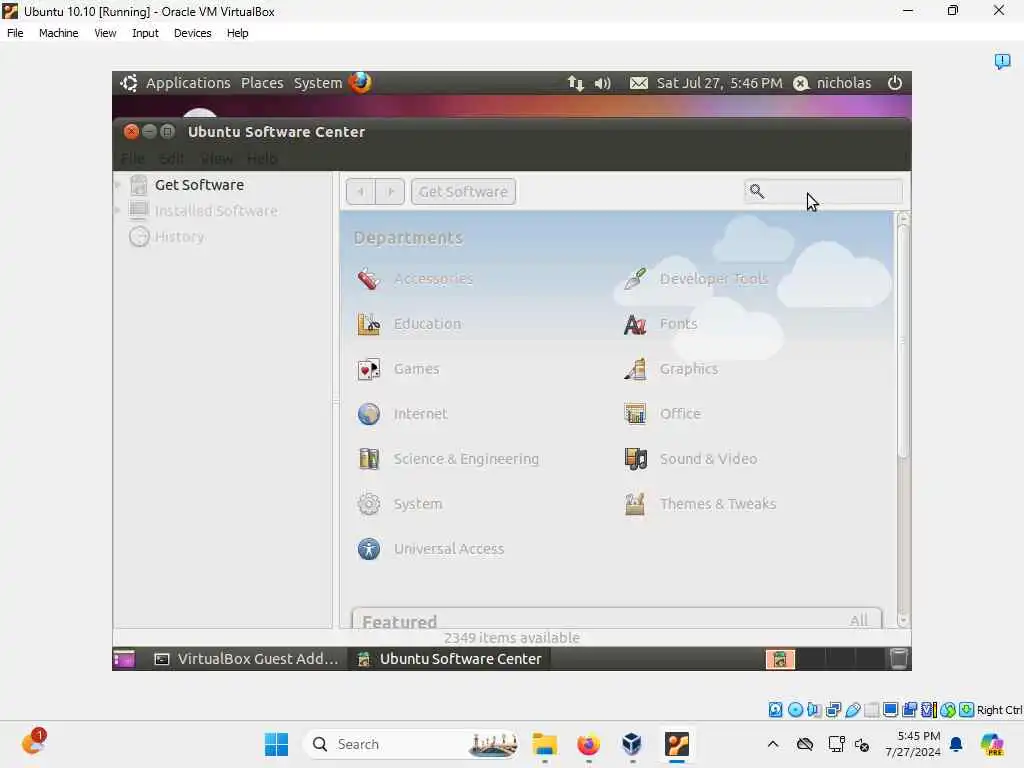Click into the software search field
Screen dimensions: 1024x768
[x=823, y=191]
